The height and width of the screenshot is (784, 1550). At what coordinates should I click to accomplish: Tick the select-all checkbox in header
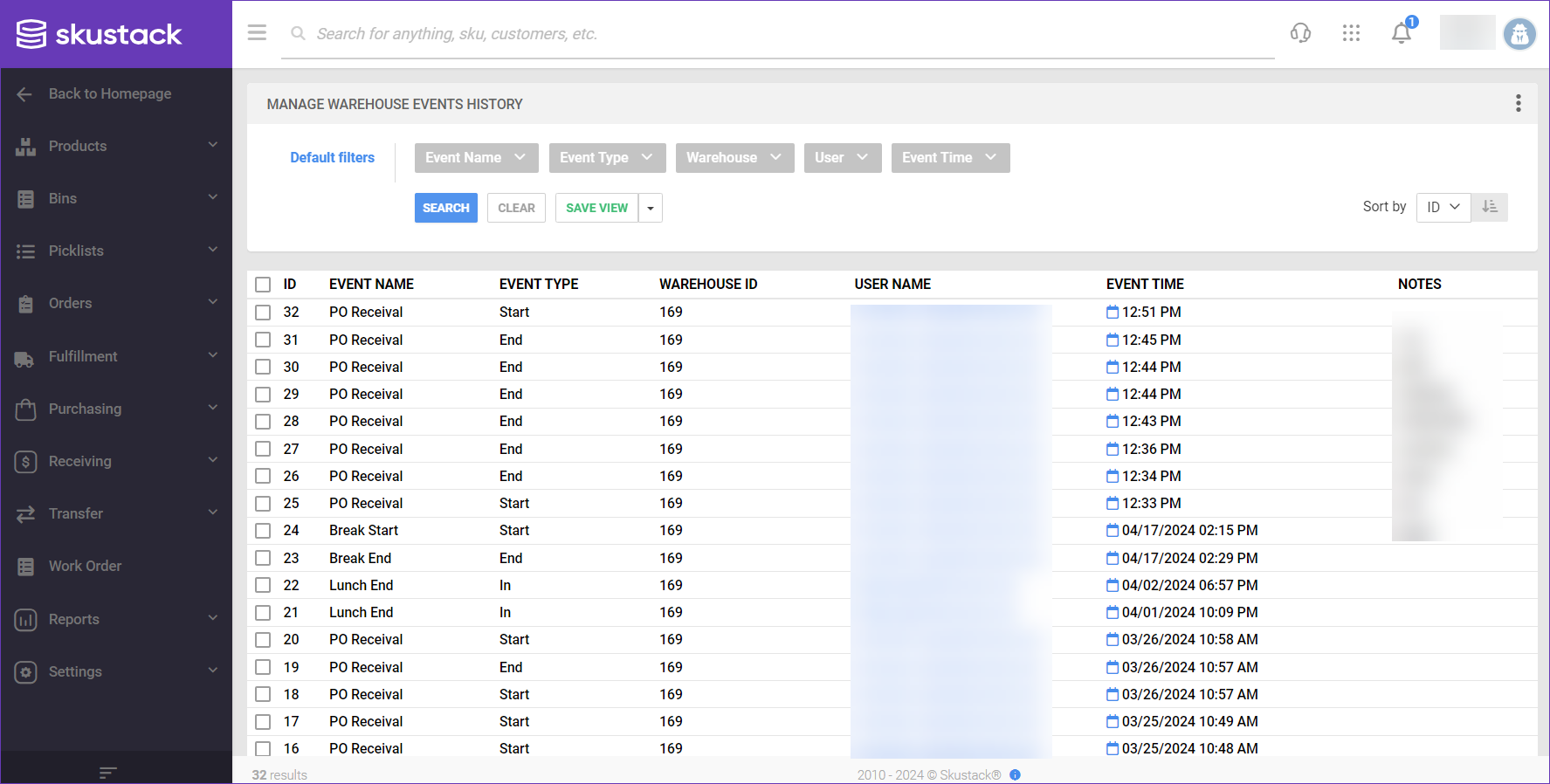(x=263, y=285)
